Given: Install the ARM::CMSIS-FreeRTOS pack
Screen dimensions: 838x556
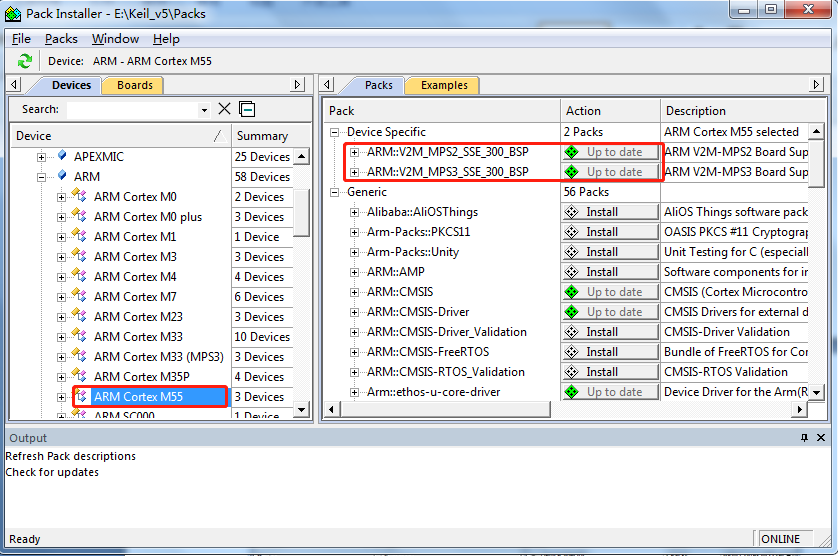Looking at the screenshot, I should [610, 352].
